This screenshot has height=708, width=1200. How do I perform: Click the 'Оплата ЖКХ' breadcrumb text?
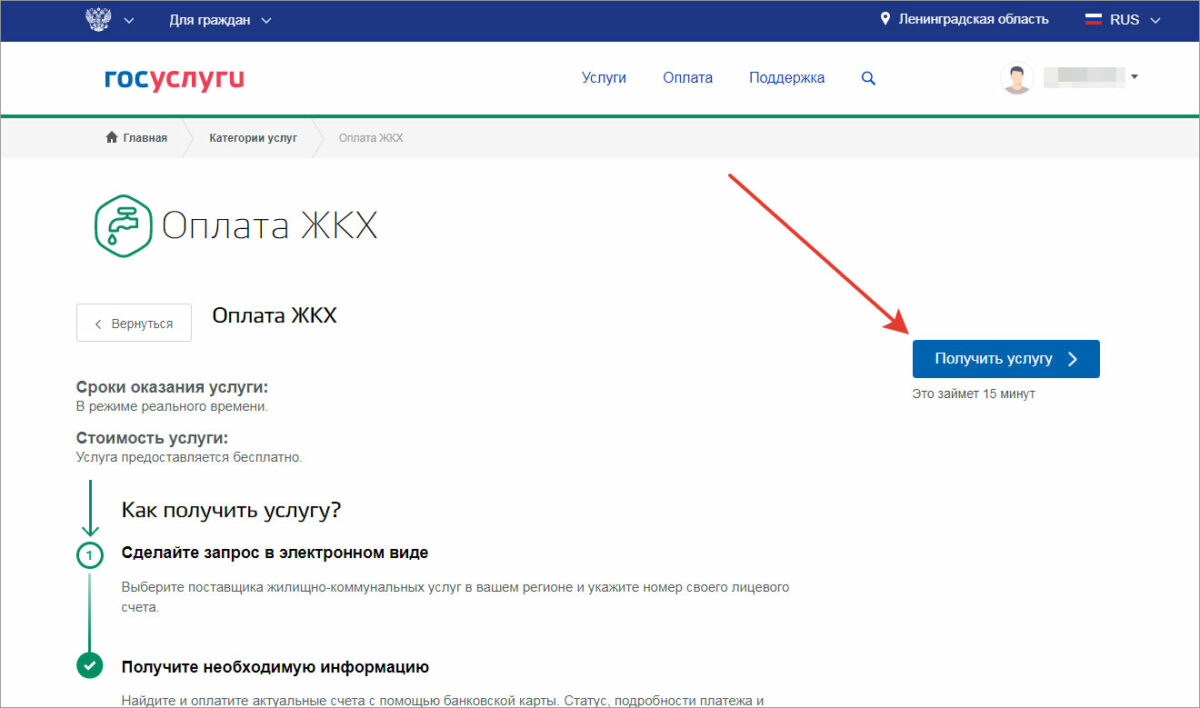click(x=371, y=138)
